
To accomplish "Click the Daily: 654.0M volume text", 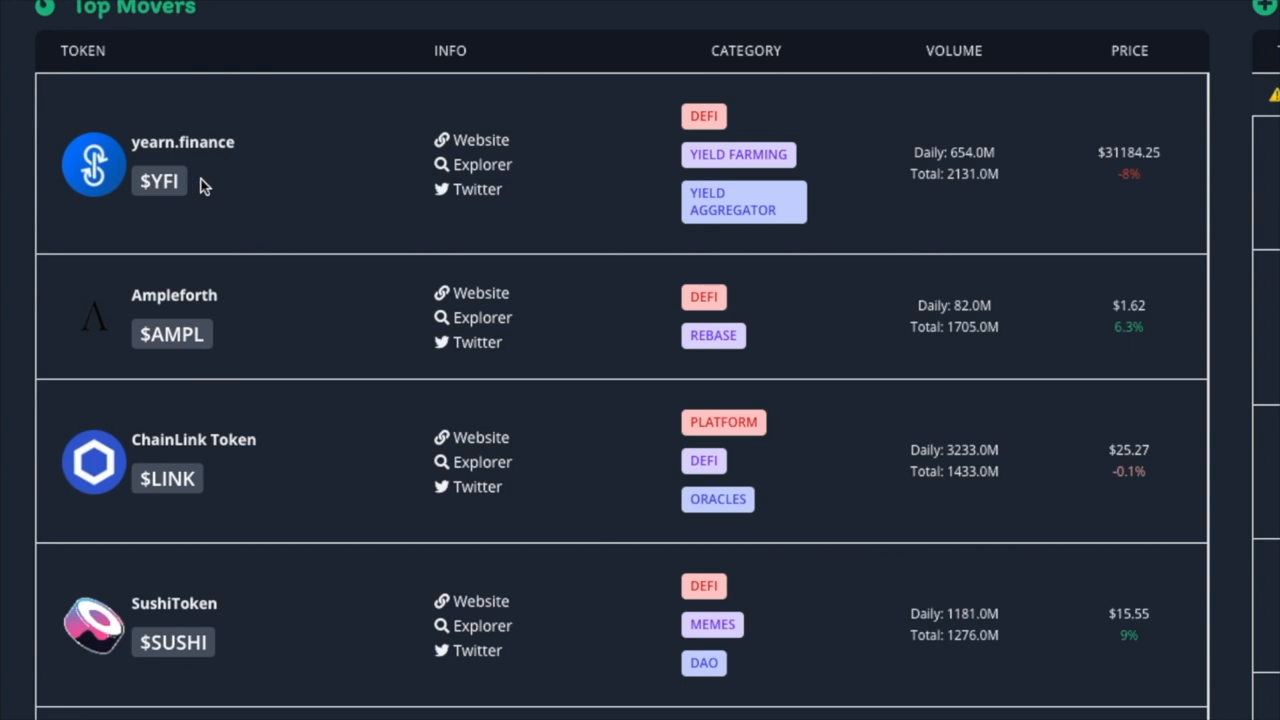I will pyautogui.click(x=954, y=152).
